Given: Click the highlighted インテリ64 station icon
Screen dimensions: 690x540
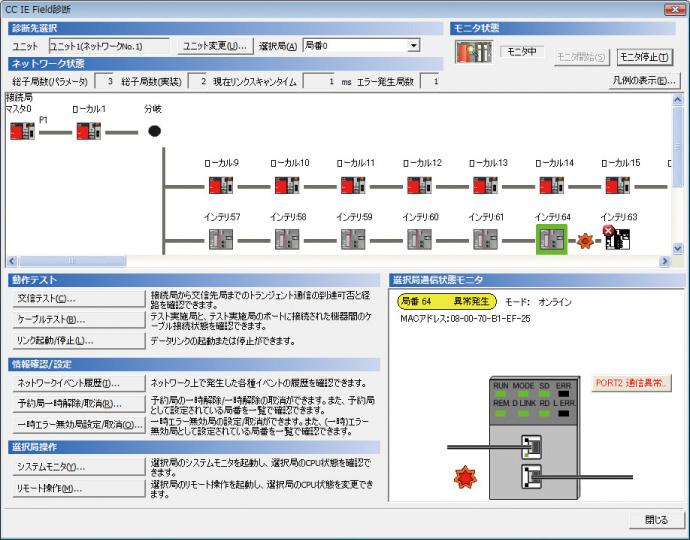Looking at the screenshot, I should point(551,239).
